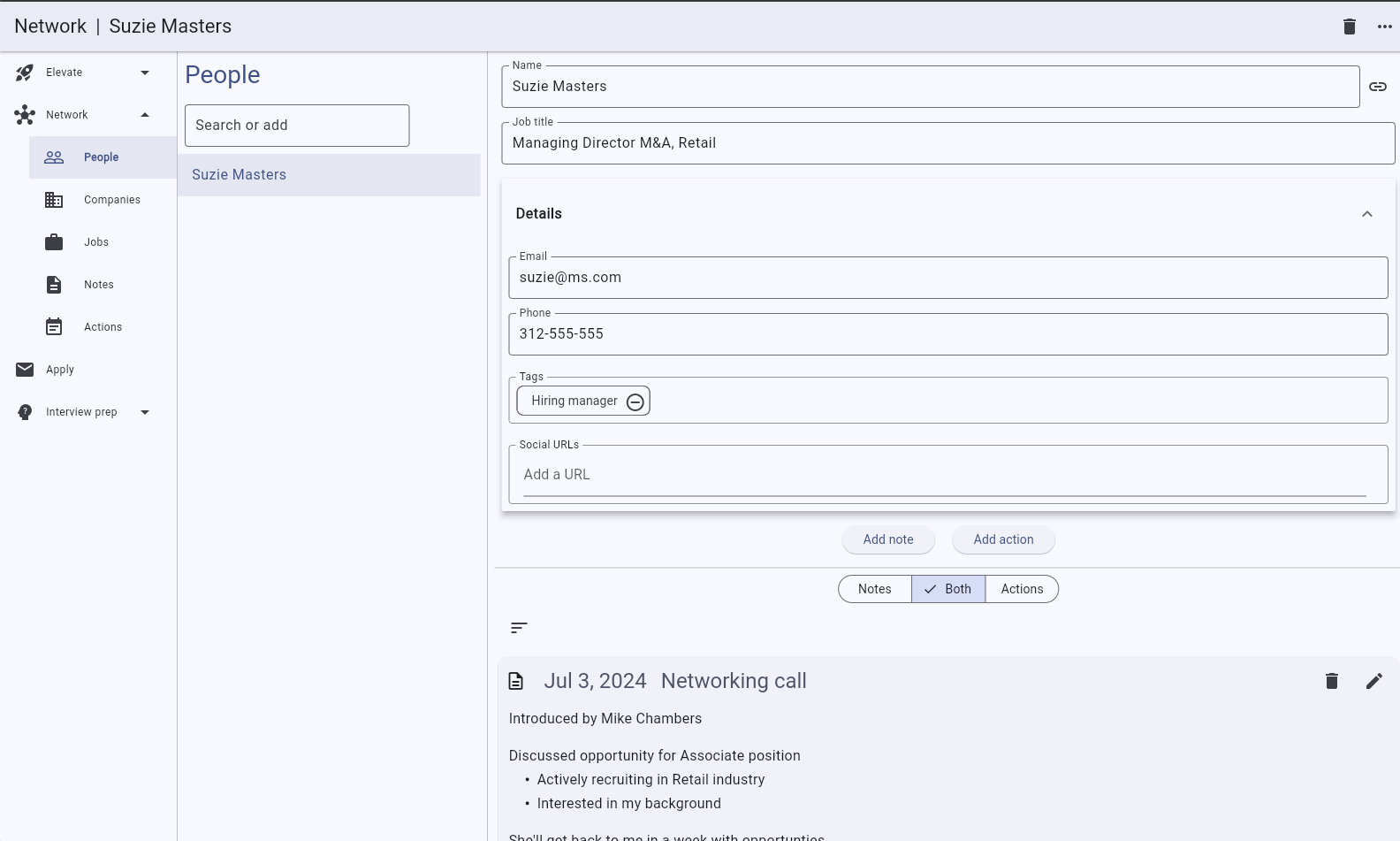Click the link icon beside Name field
Viewport: 1400px width, 841px height.
[1377, 87]
